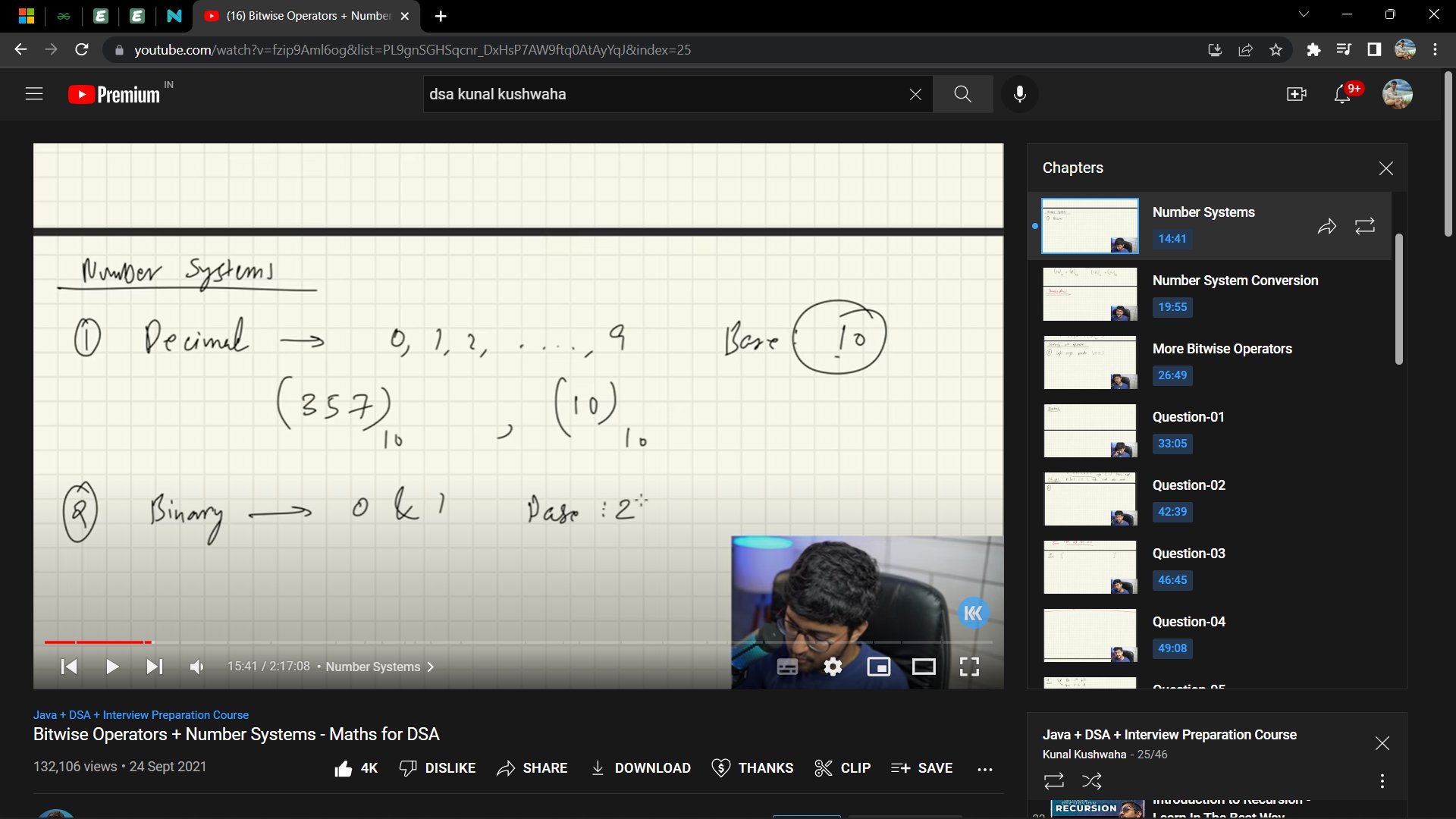Toggle shuffle playlist button
The image size is (1456, 819).
click(1091, 780)
